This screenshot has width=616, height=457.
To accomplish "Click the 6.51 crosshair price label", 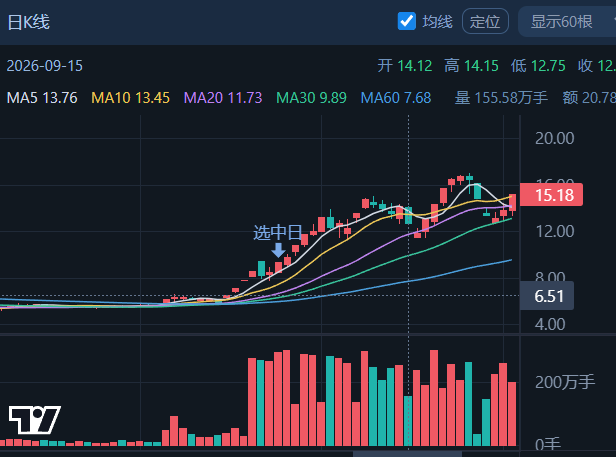I will (547, 296).
